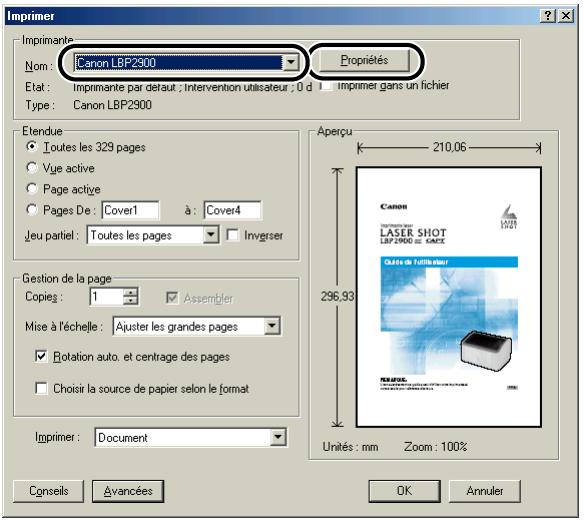
Task: Select the Pages De radio button
Action: tap(32, 210)
